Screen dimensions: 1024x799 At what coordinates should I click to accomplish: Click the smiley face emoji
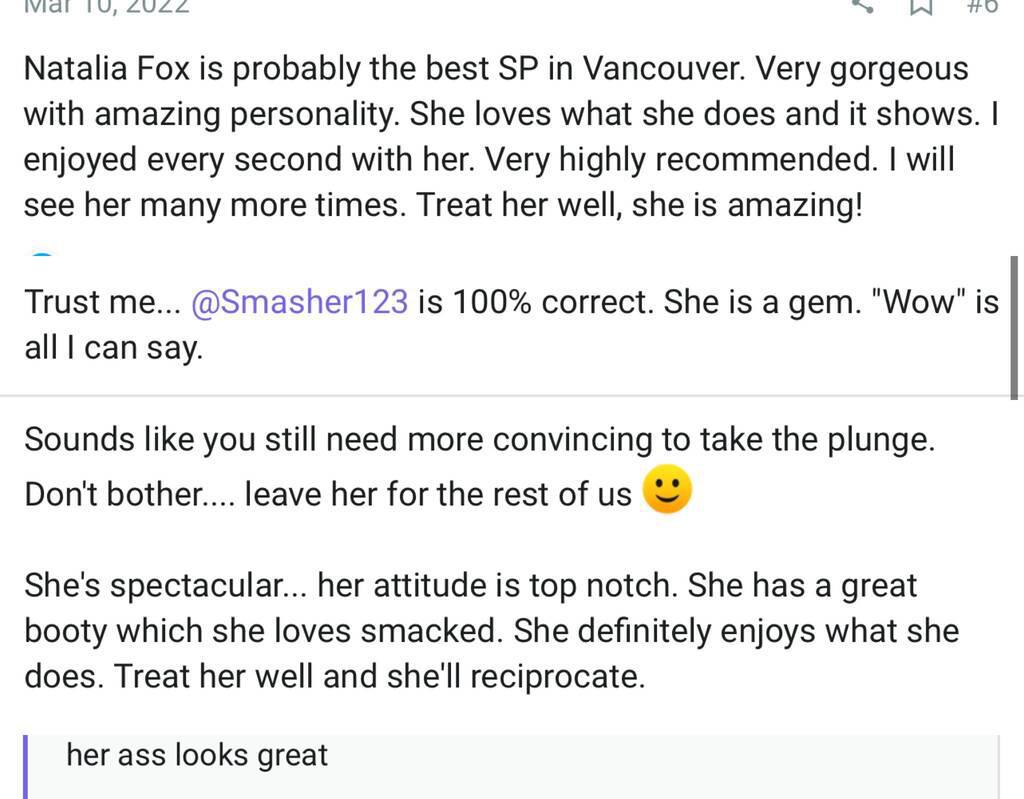point(667,492)
